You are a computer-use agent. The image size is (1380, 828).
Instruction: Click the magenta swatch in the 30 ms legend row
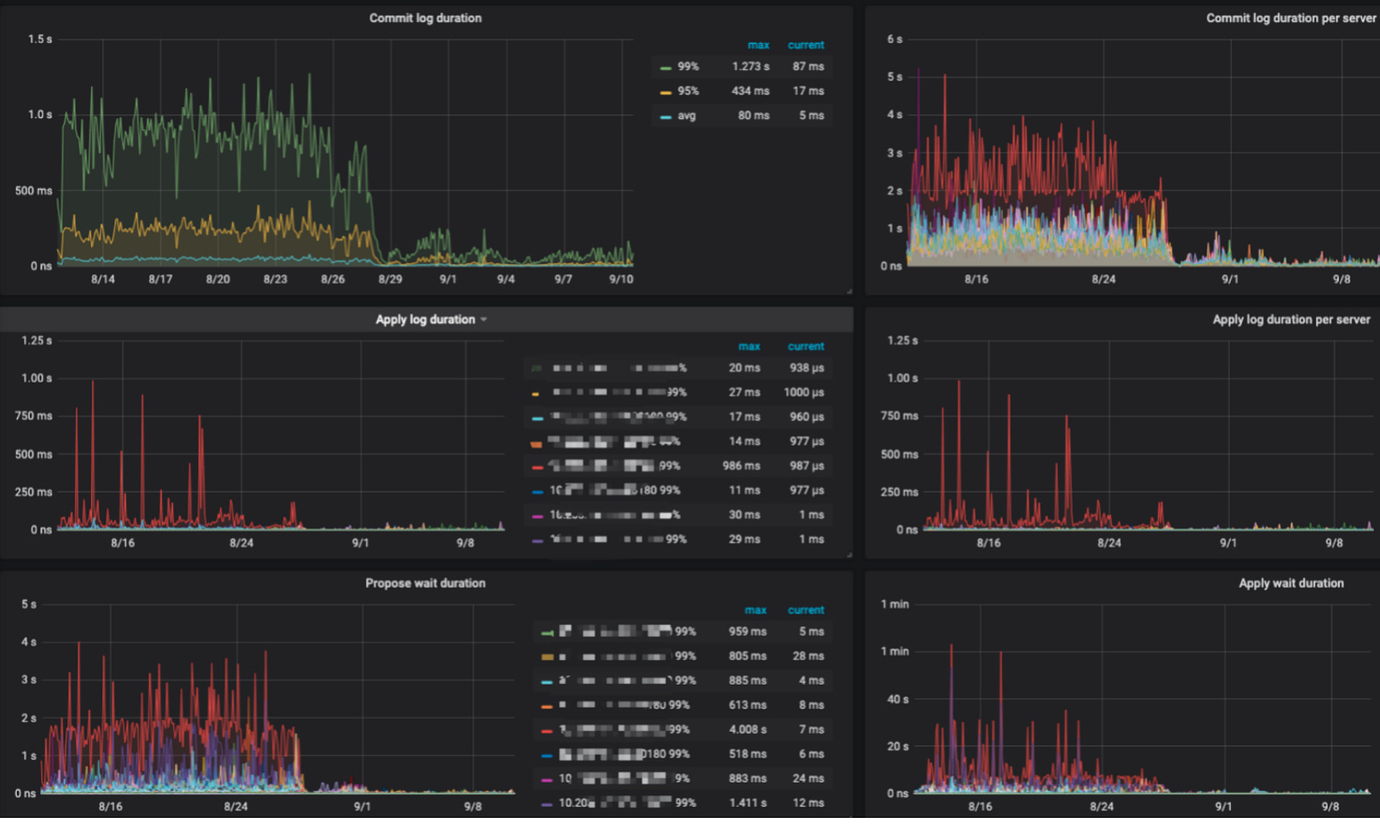(x=537, y=516)
